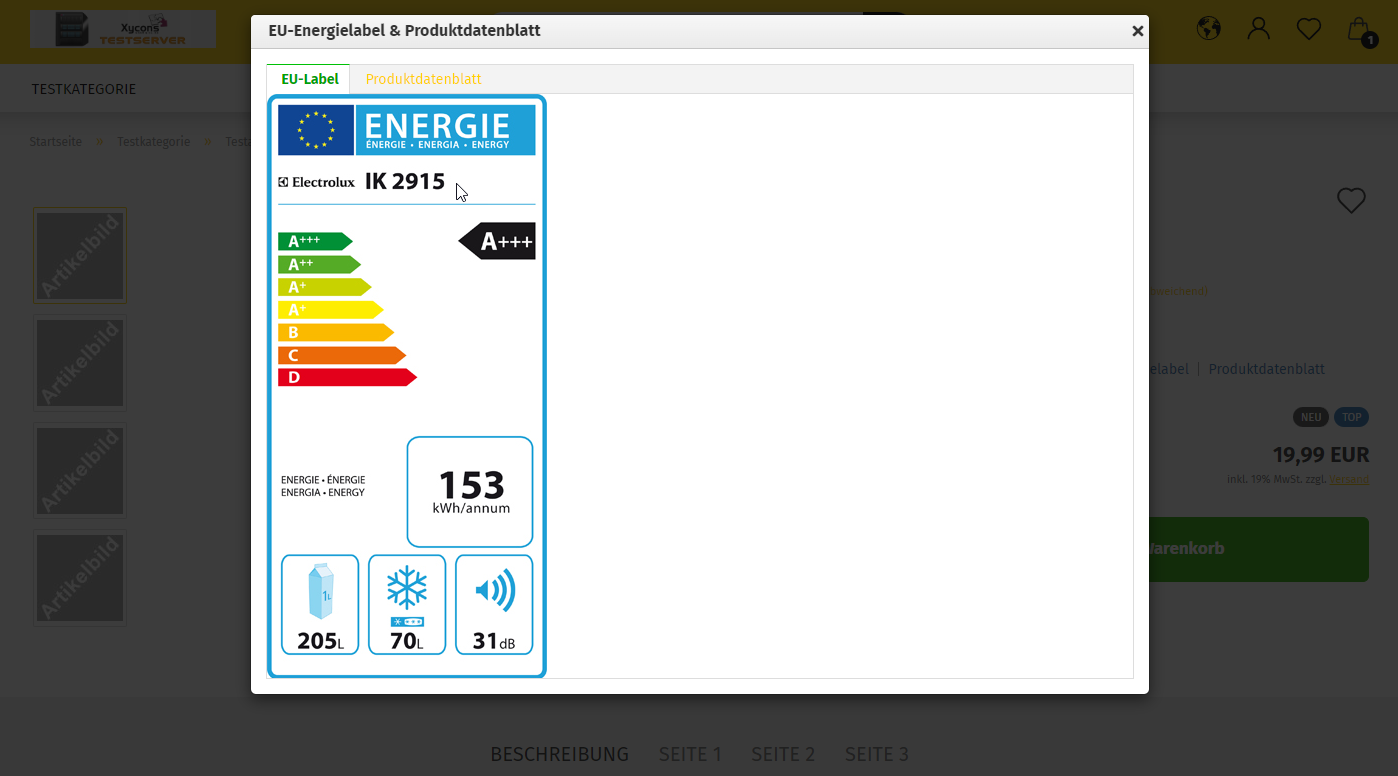The height and width of the screenshot is (776, 1398).
Task: Select the first Artikelbild thumbnail
Action: coord(80,255)
